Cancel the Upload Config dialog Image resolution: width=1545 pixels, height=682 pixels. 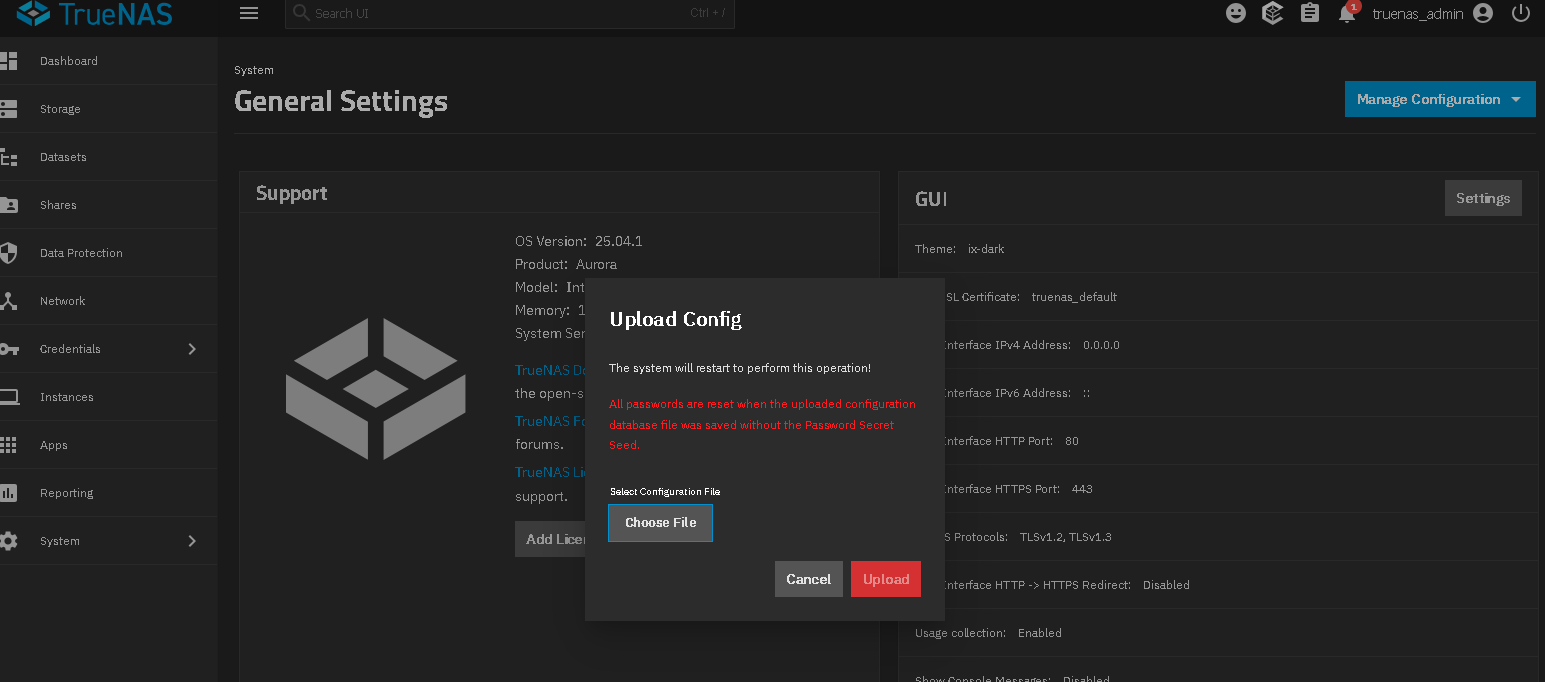click(x=808, y=579)
